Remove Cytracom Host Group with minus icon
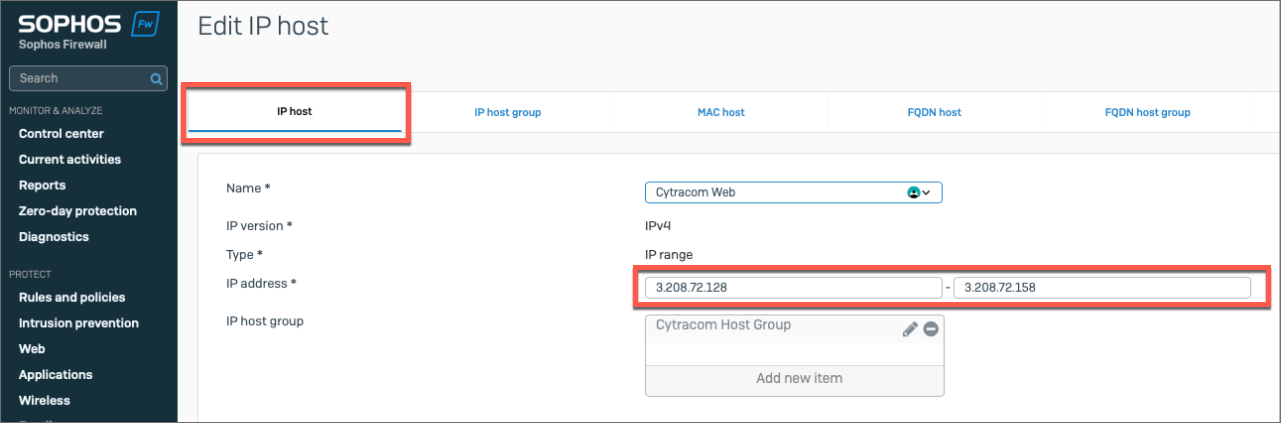This screenshot has height=423, width=1281. (x=931, y=329)
